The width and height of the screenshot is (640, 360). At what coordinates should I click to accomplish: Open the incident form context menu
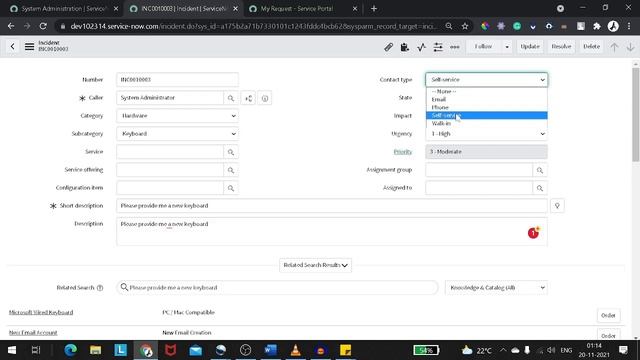[29, 47]
